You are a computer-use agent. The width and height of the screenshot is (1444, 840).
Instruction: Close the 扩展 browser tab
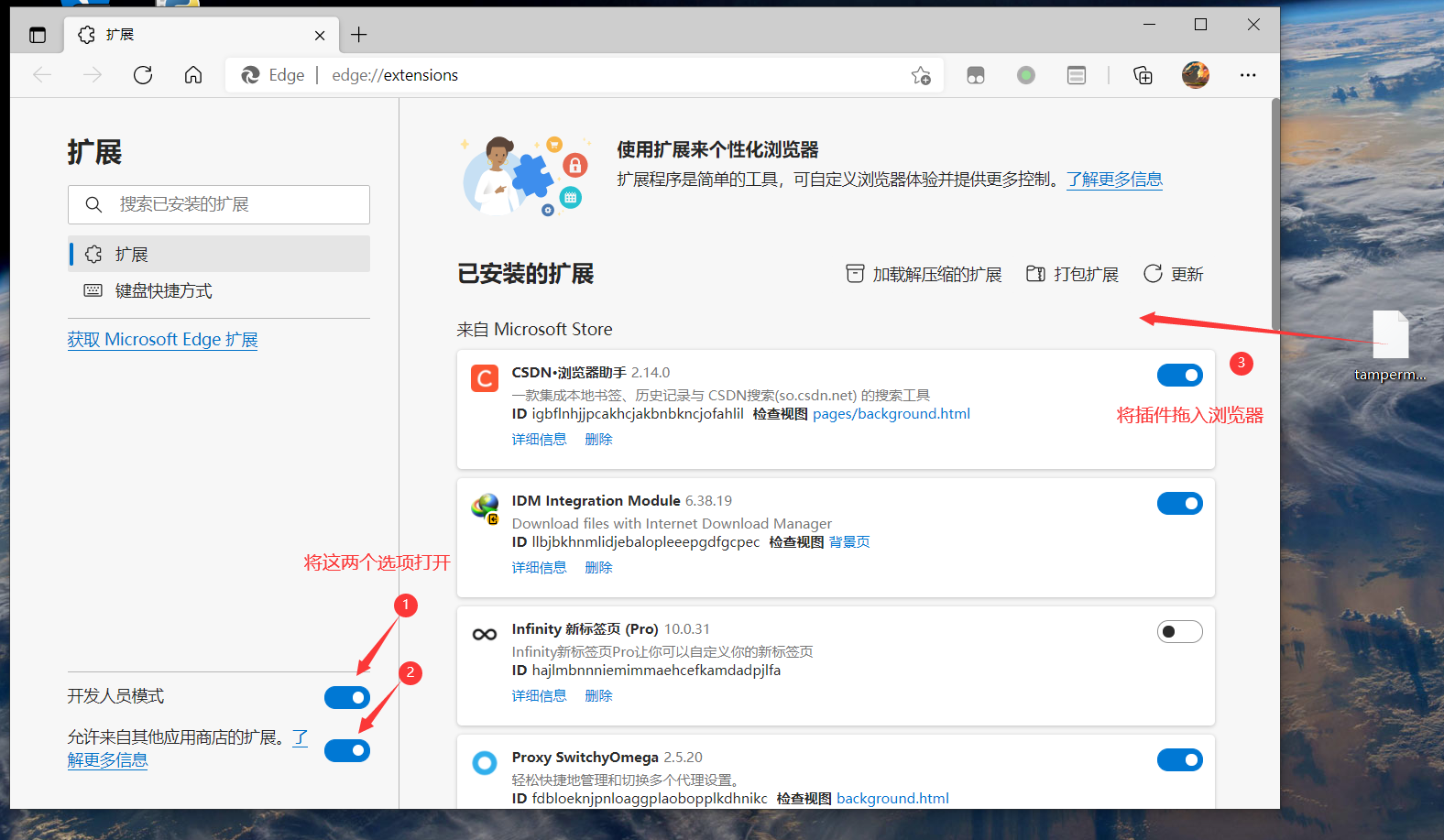pyautogui.click(x=320, y=36)
